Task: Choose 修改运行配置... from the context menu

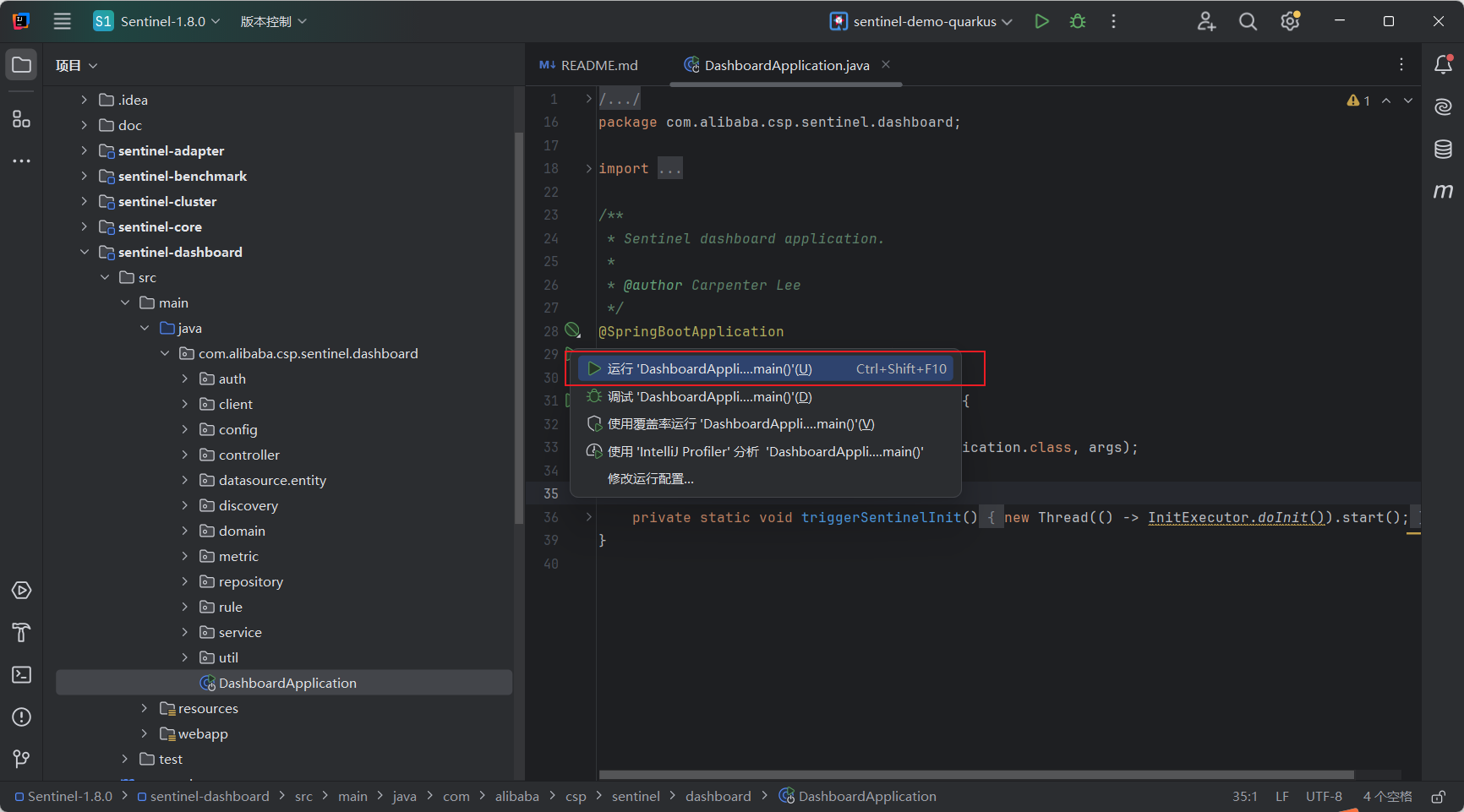Action: 650,478
